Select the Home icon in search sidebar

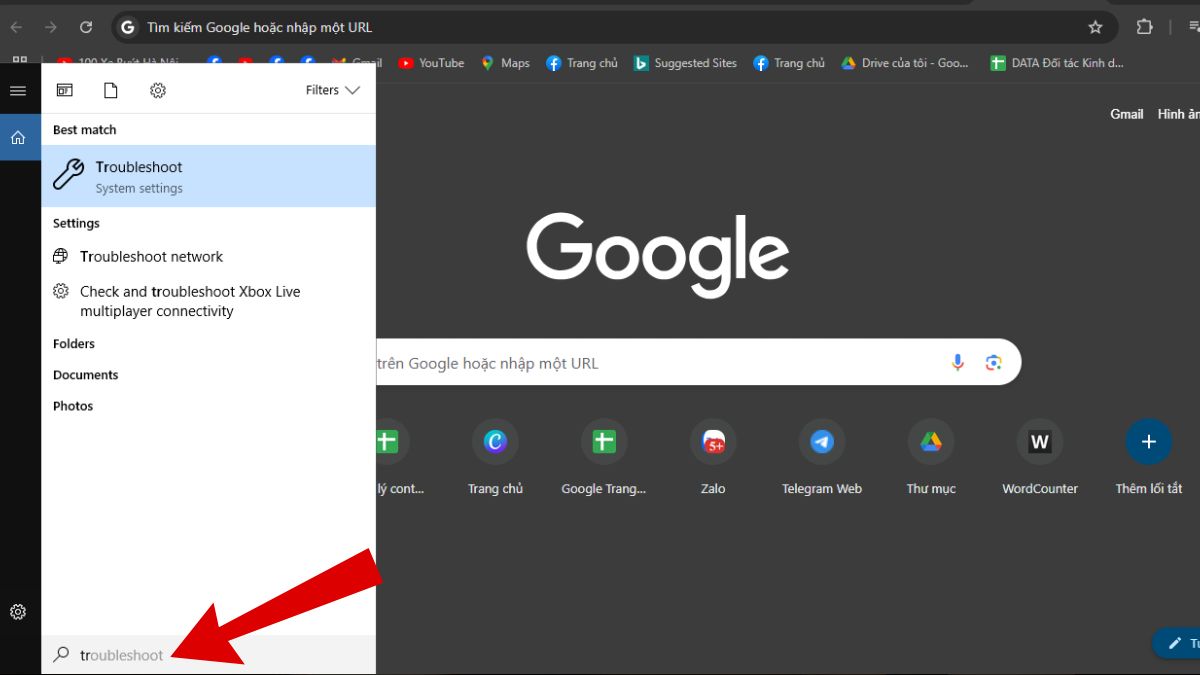18,137
